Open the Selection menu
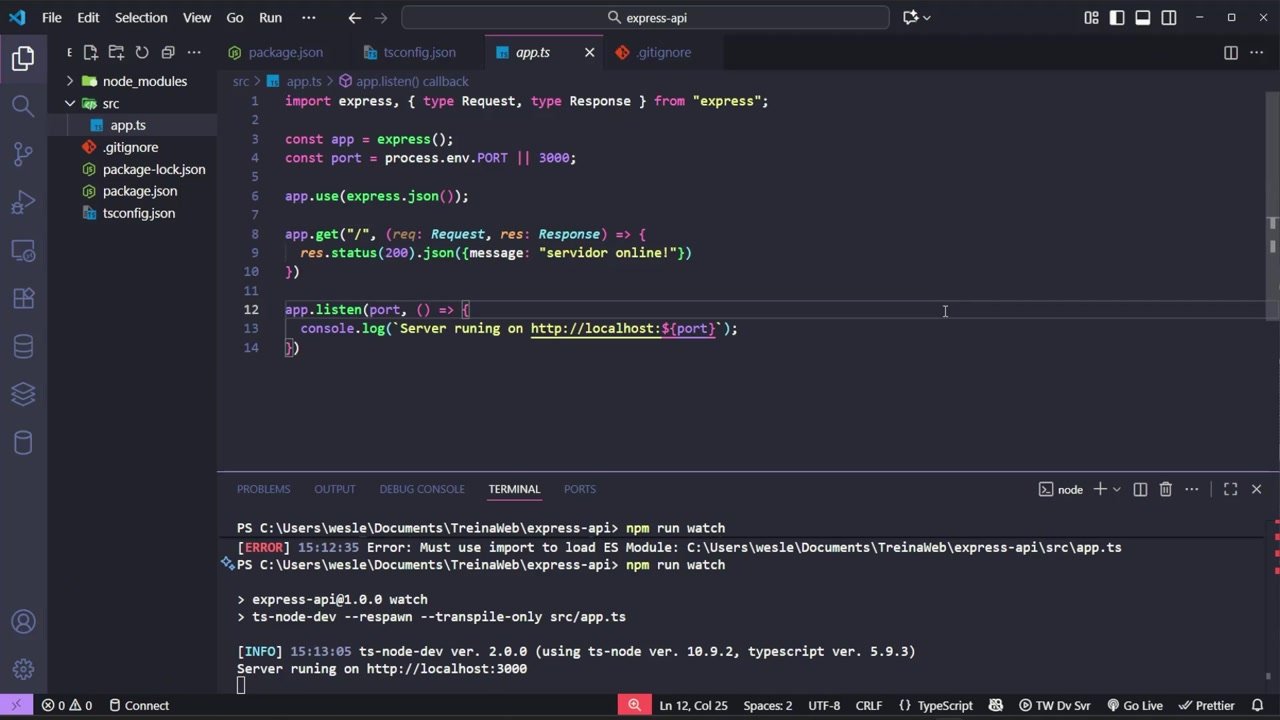This screenshot has width=1280, height=720. [140, 17]
